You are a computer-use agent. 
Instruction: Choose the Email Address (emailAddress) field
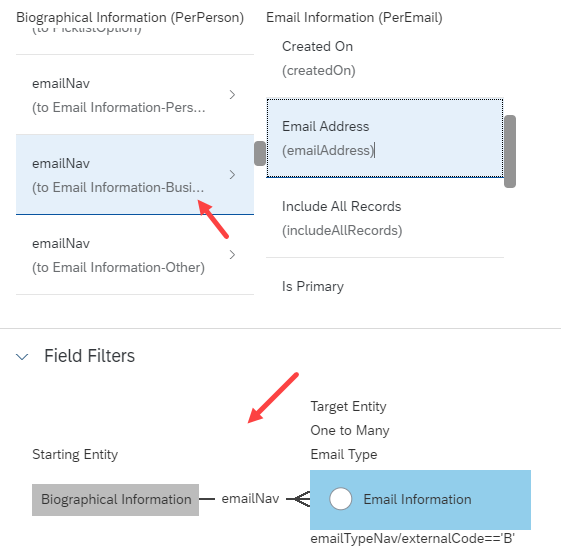385,138
